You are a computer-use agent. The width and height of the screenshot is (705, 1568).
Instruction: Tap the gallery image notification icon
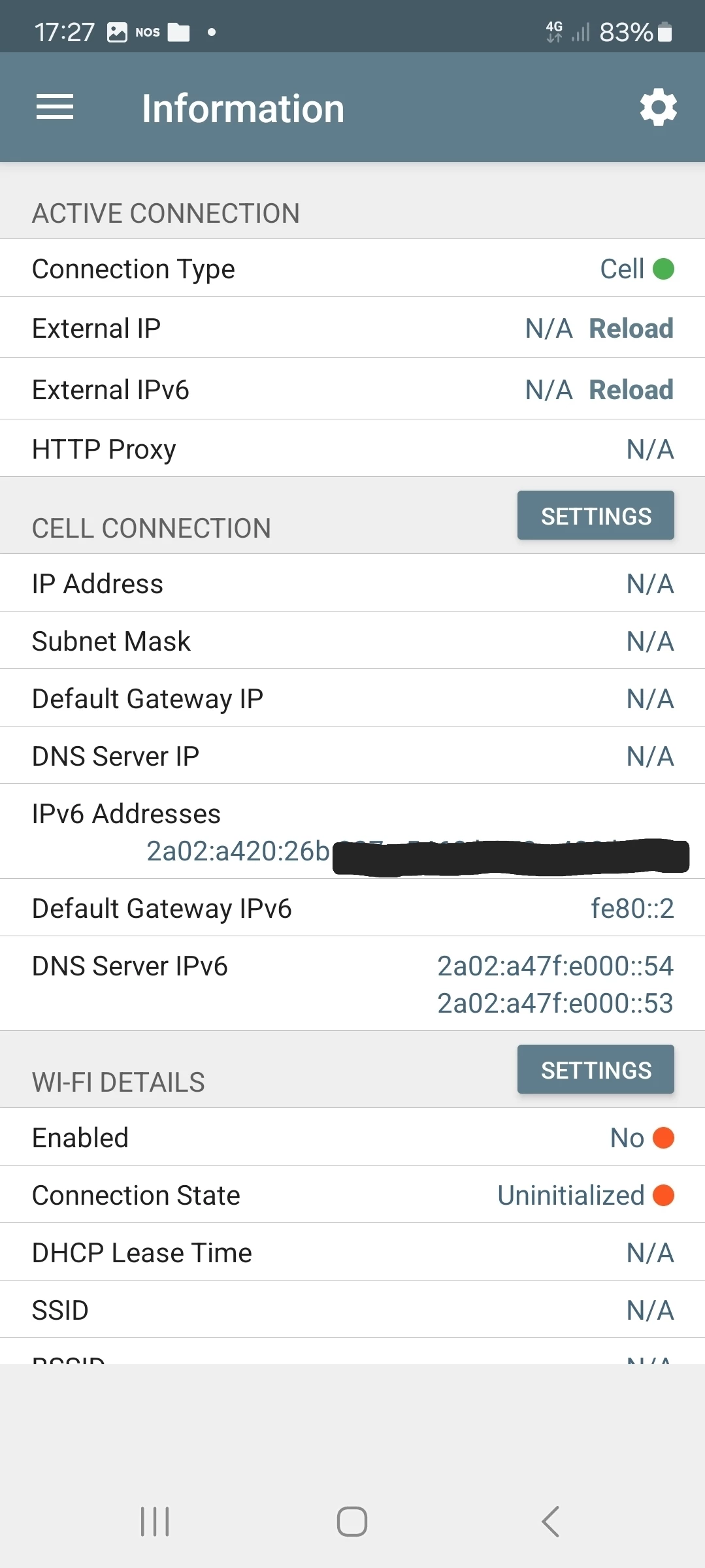pos(117,32)
